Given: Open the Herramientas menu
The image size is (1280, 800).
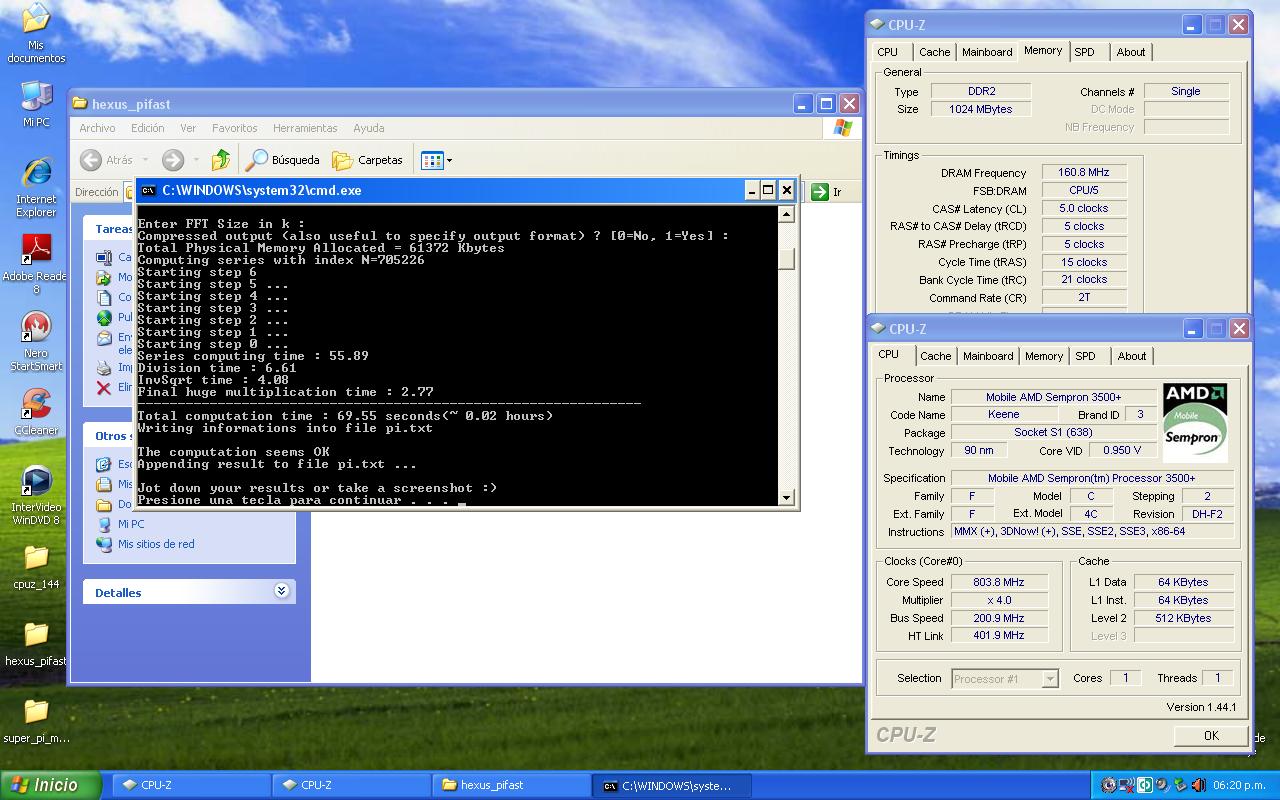Looking at the screenshot, I should click(x=305, y=128).
